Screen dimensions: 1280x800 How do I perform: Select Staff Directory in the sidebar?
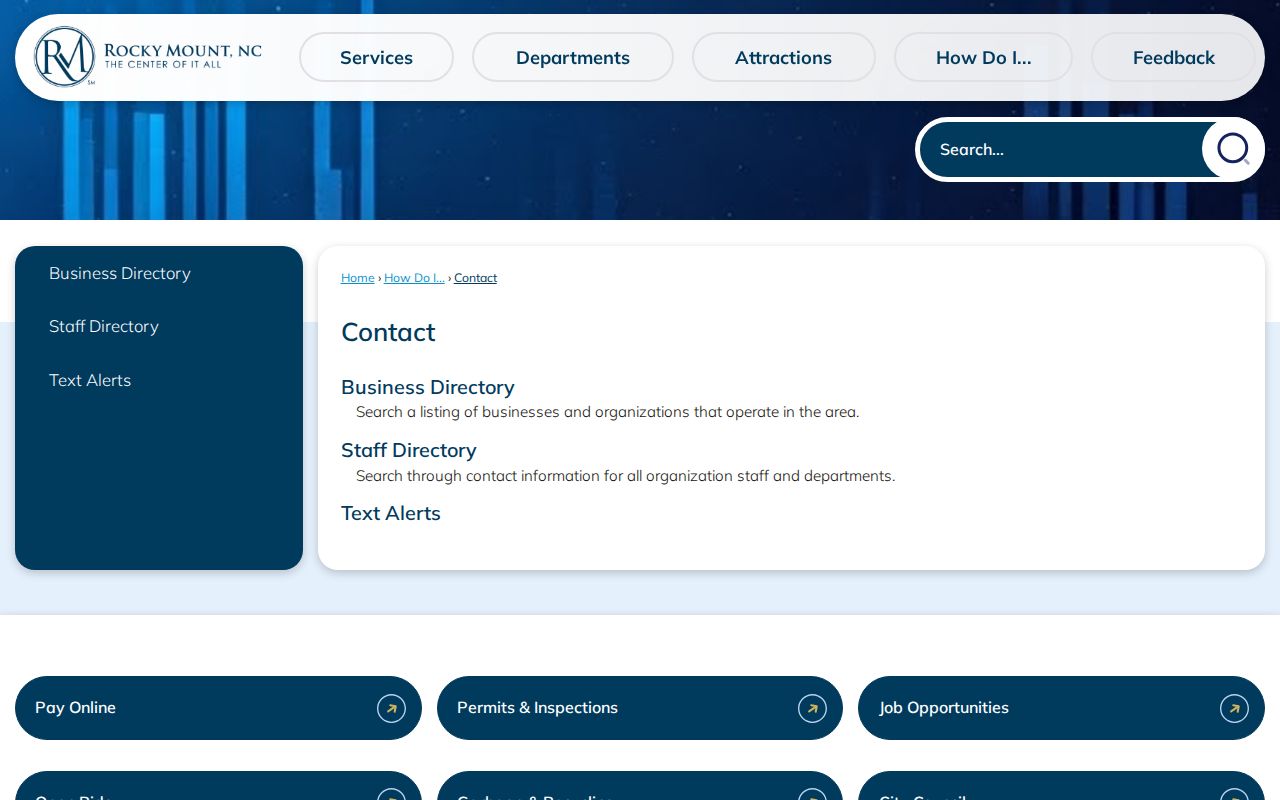(x=104, y=326)
